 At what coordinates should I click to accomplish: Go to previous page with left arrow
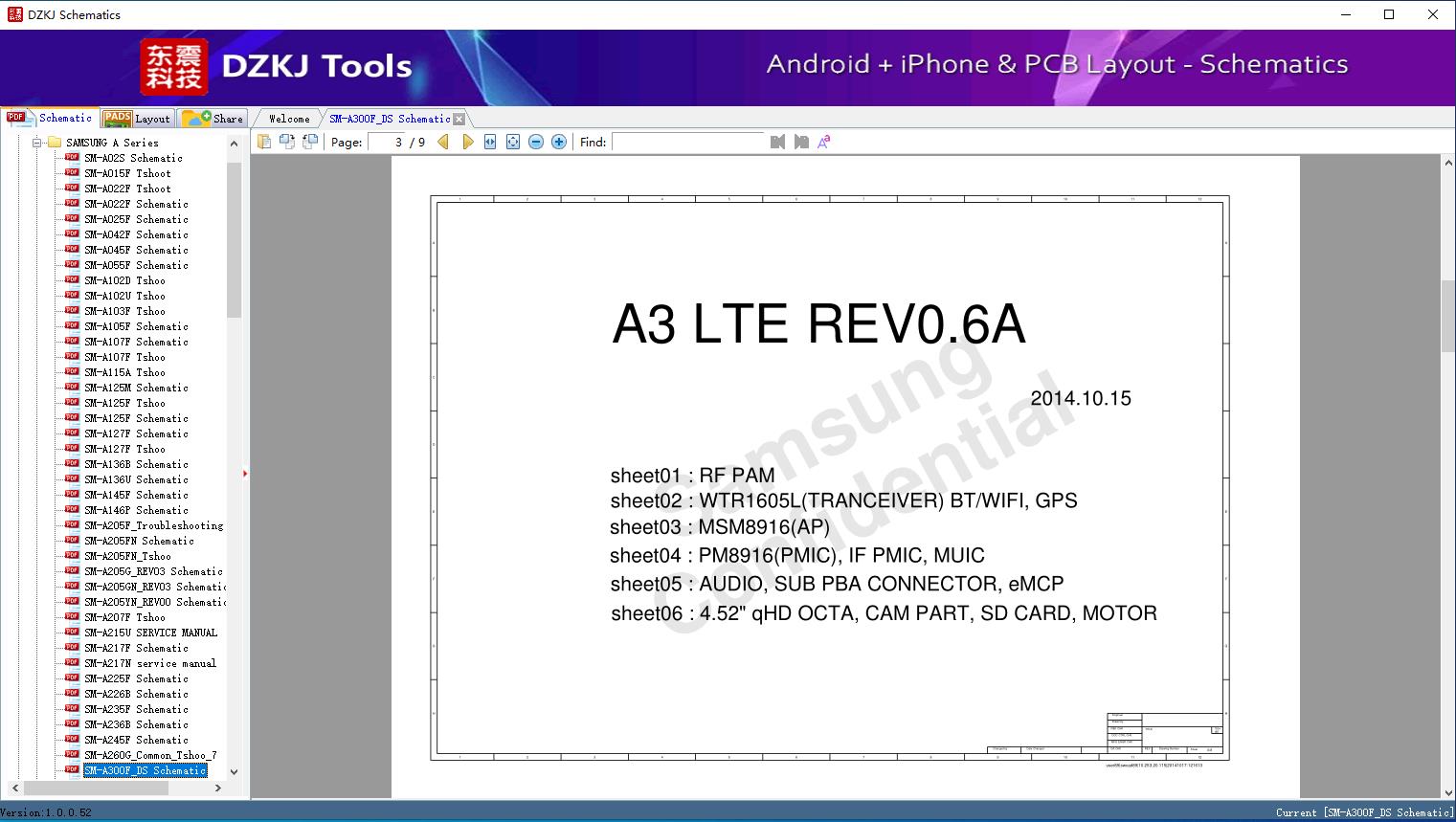click(443, 142)
